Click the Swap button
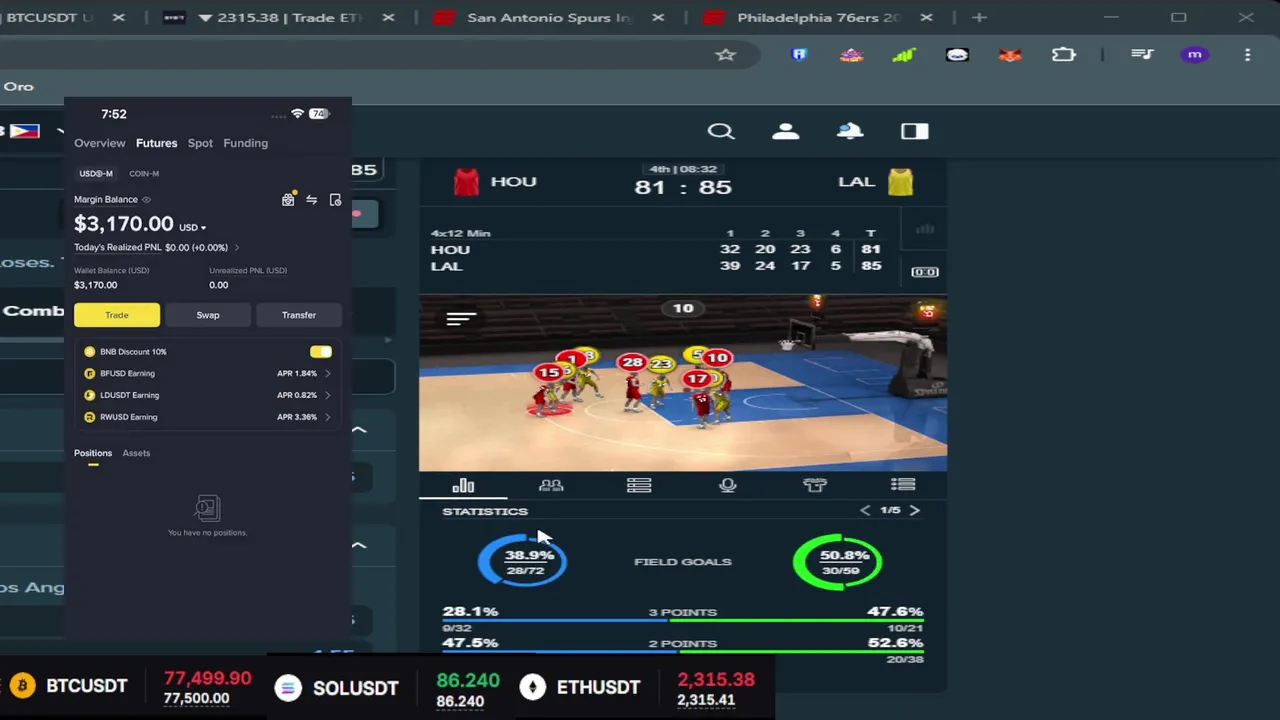 pyautogui.click(x=208, y=315)
